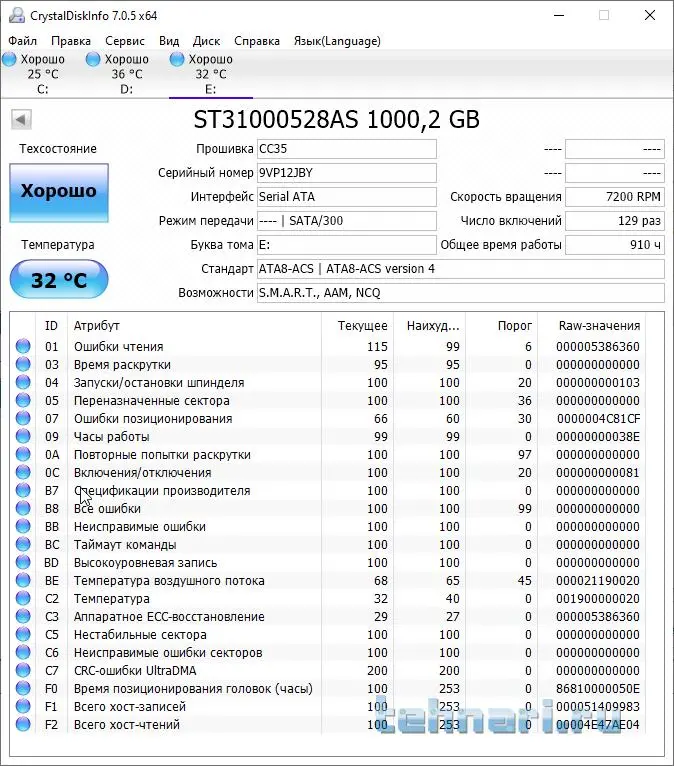
Task: Click status orb for 05 Переназначенные сектора
Action: coord(23,401)
